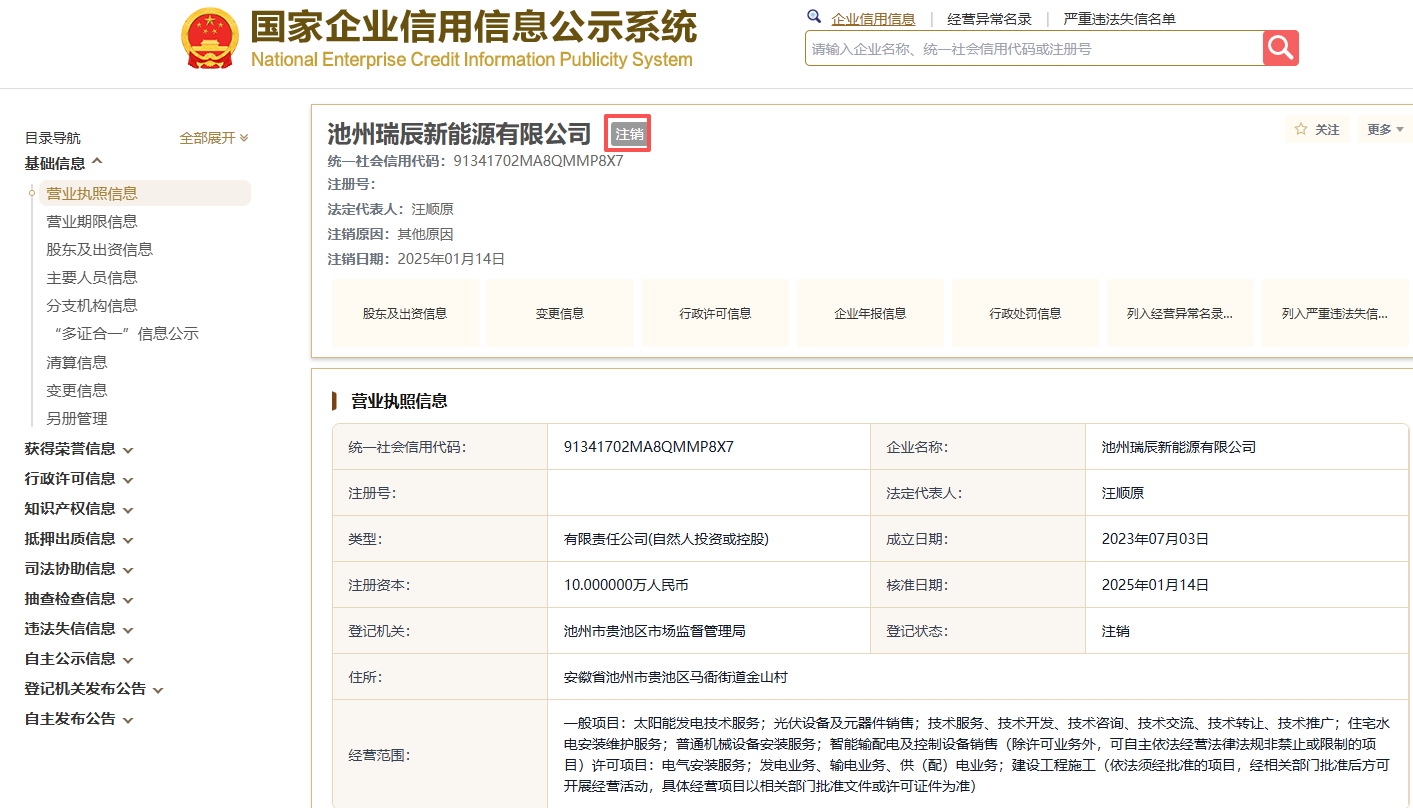The height and width of the screenshot is (808, 1413).
Task: Click the 行政处罚信息 card button
Action: click(1025, 313)
